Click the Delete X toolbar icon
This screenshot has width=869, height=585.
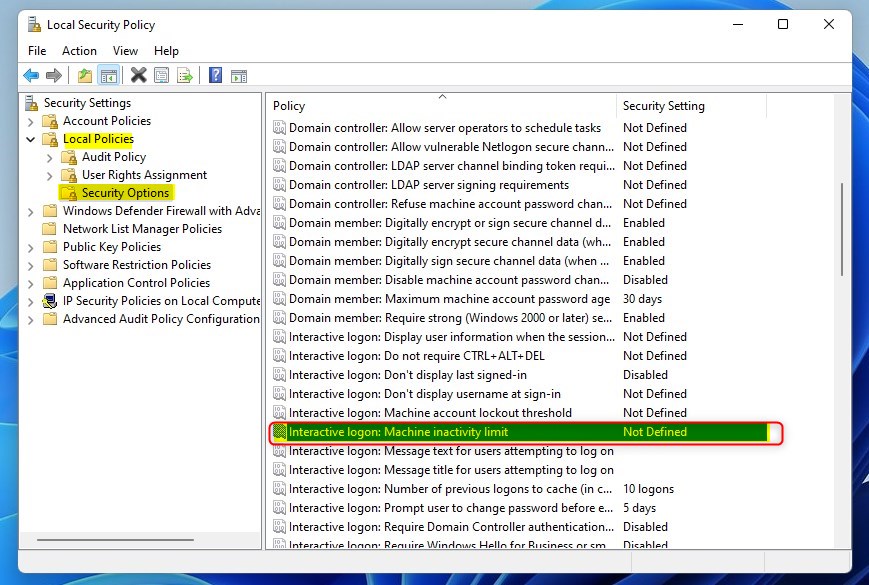click(x=138, y=75)
